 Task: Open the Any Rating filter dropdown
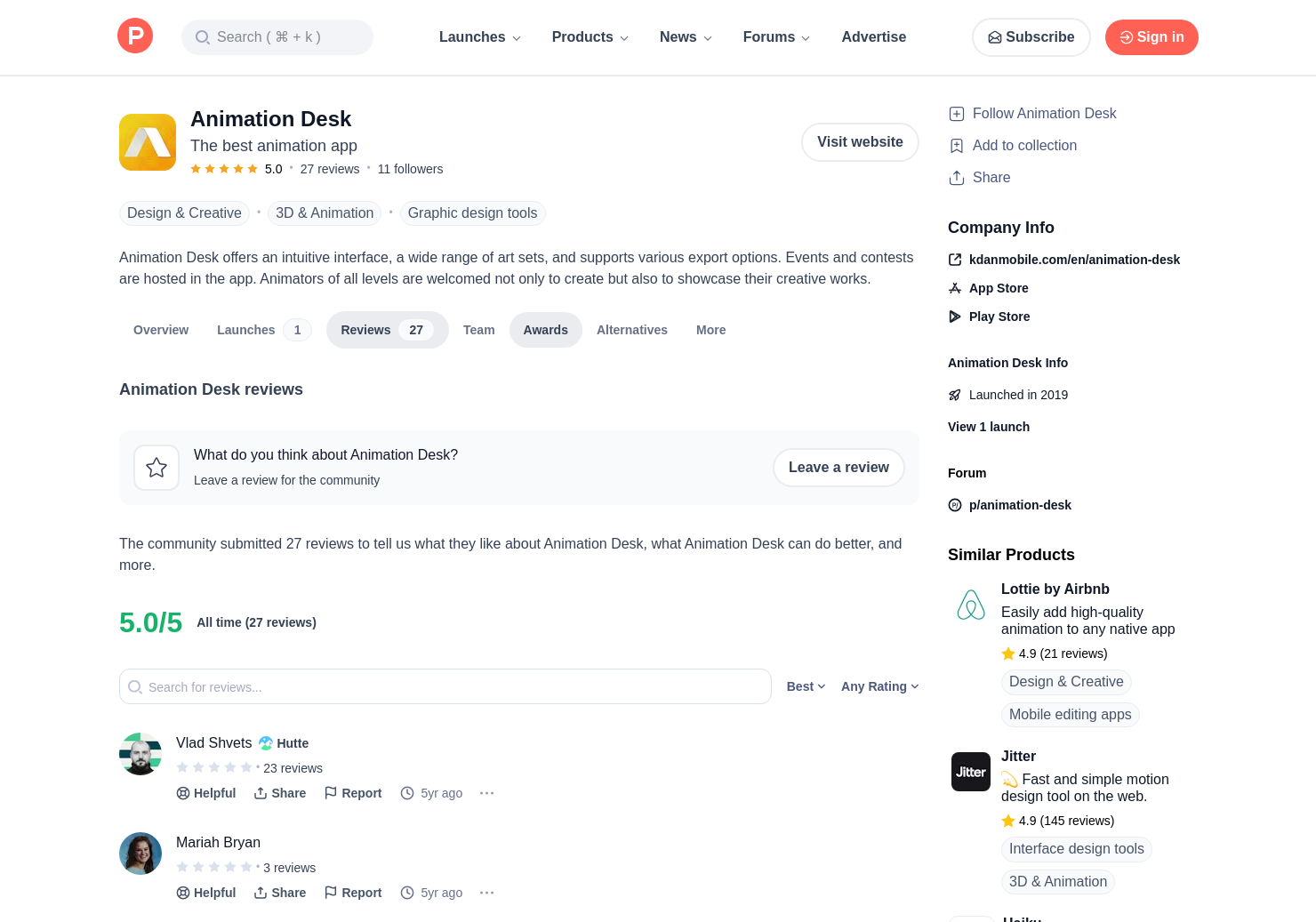(x=880, y=686)
